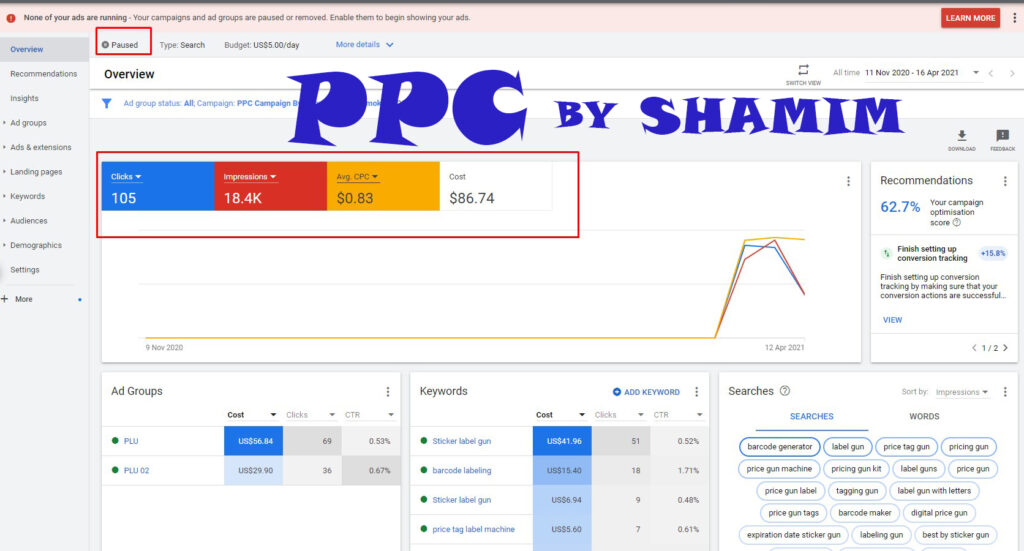
Task: Click the plus icon beside More
Action: click(x=5, y=299)
